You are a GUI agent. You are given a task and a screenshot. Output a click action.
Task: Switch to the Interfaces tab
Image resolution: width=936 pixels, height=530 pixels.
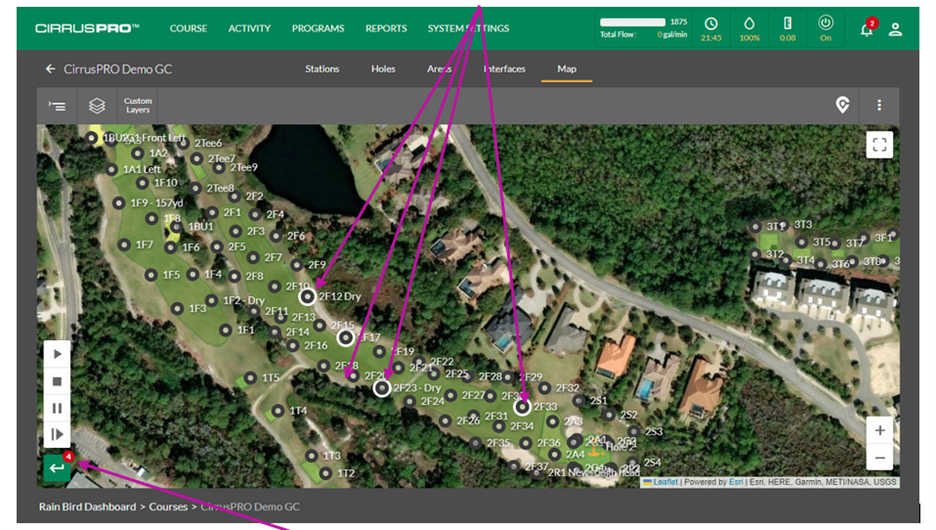point(504,69)
